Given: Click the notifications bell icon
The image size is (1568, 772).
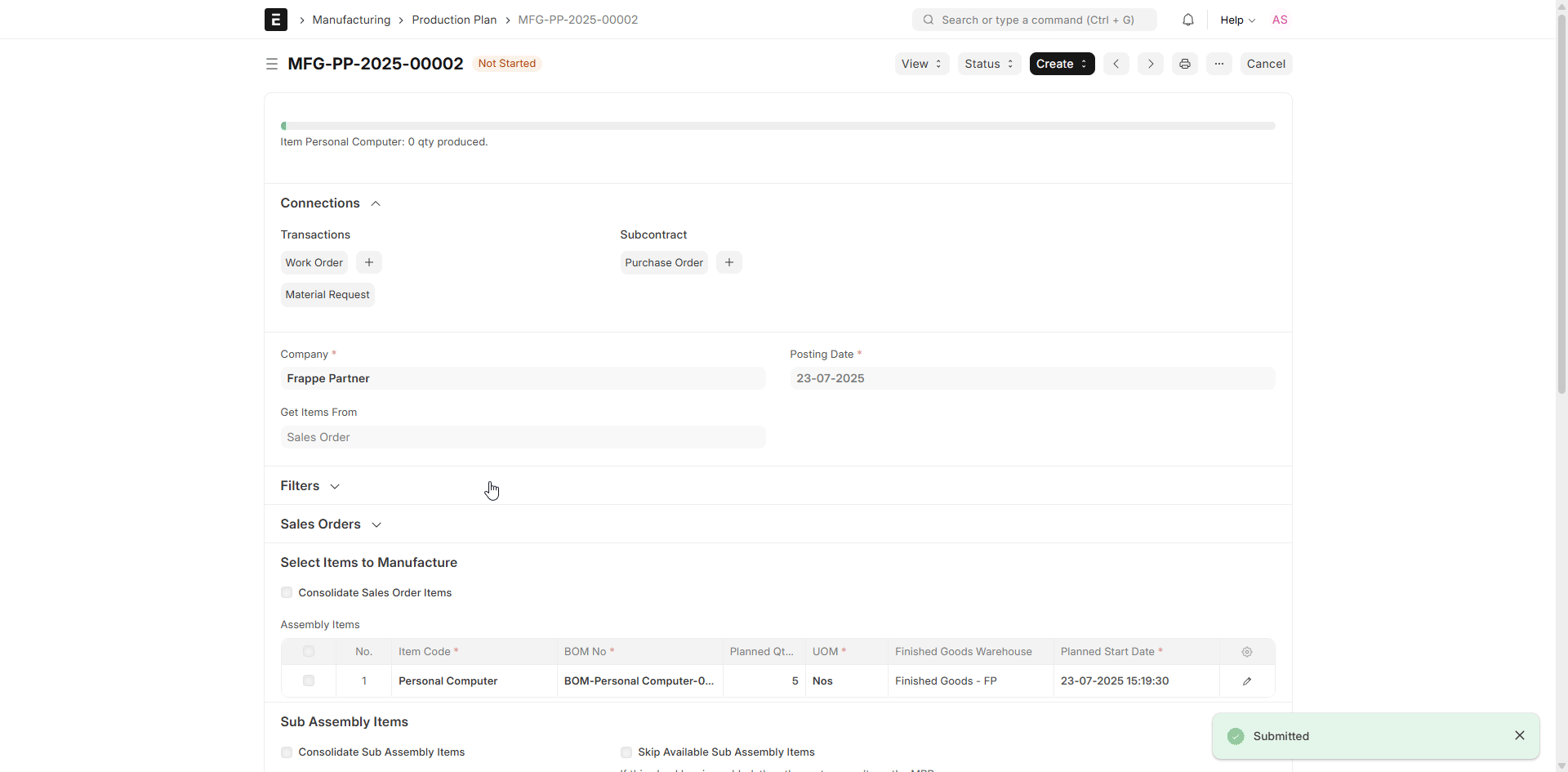Looking at the screenshot, I should click(1187, 20).
